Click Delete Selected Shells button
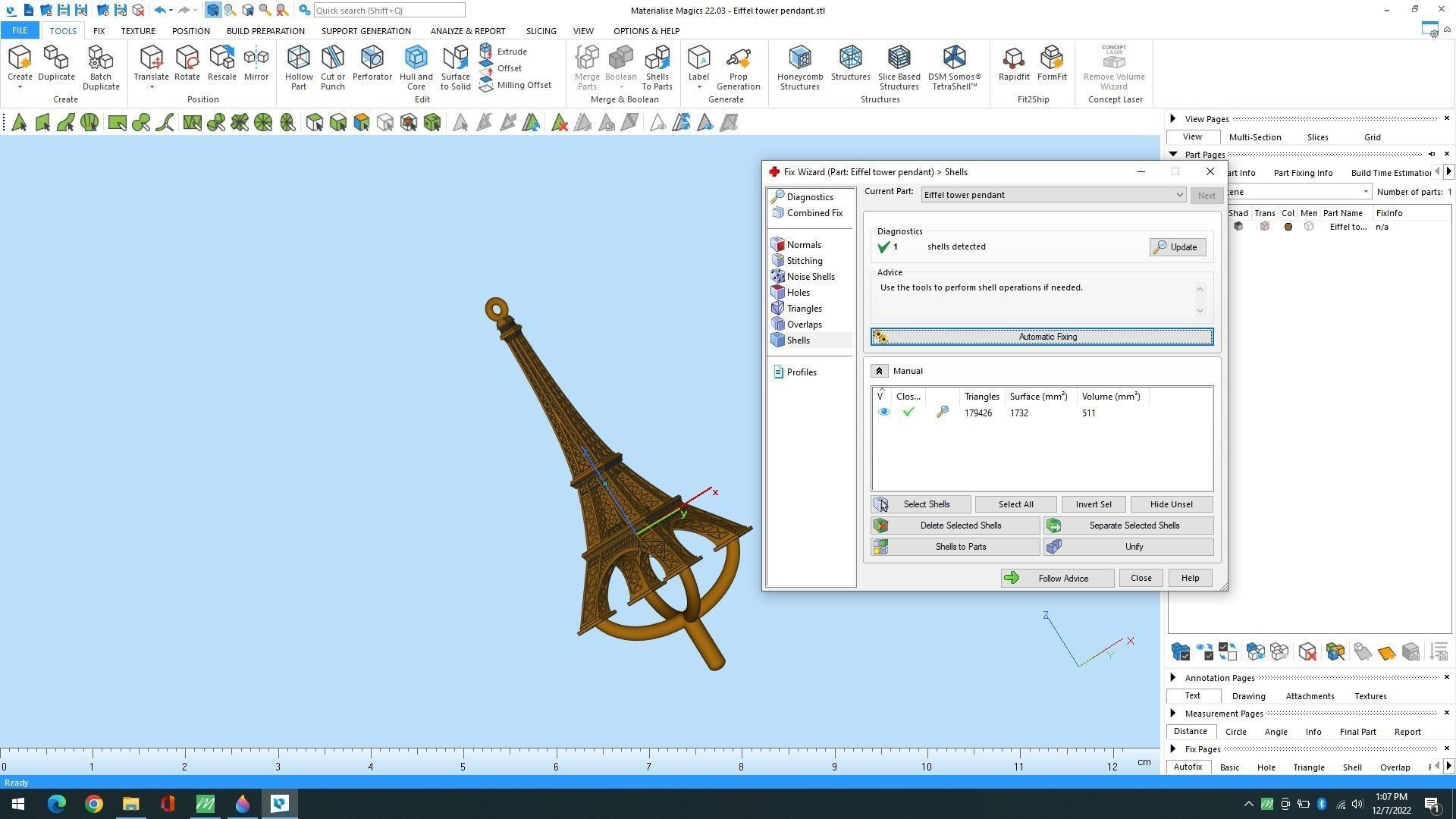 [x=955, y=526]
